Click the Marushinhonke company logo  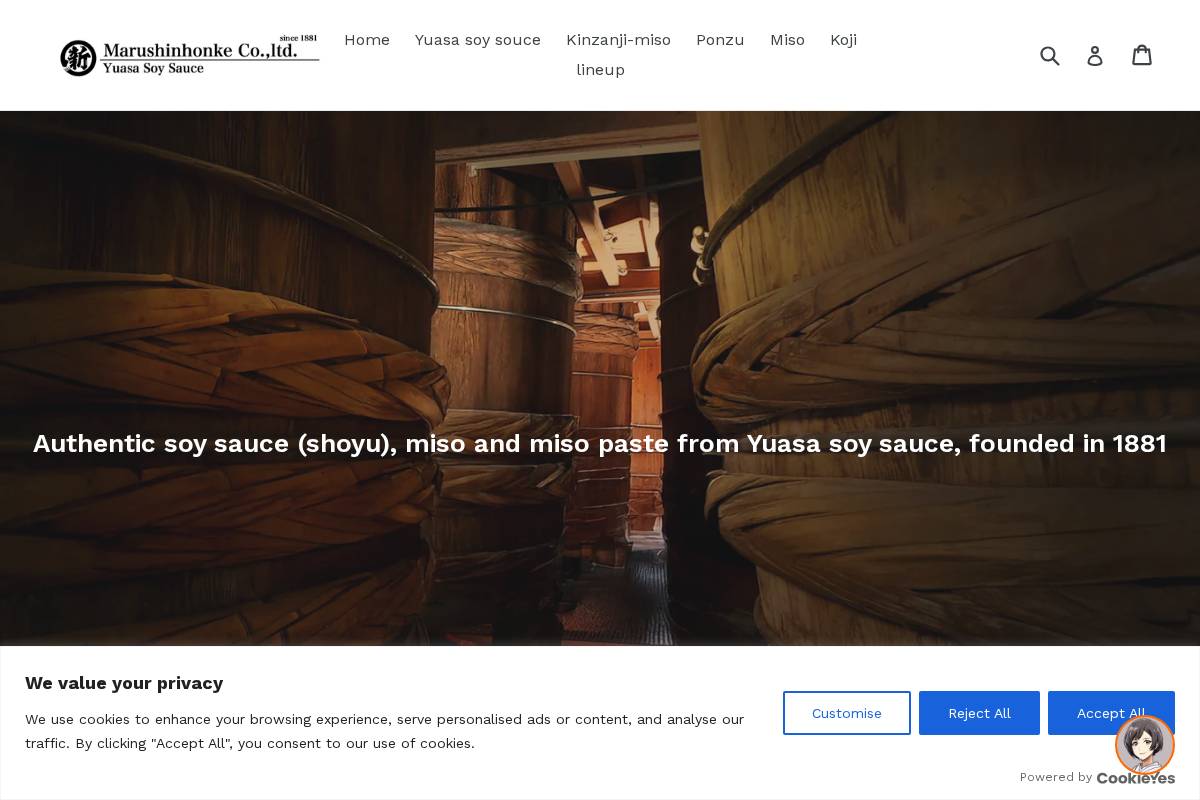tap(190, 55)
